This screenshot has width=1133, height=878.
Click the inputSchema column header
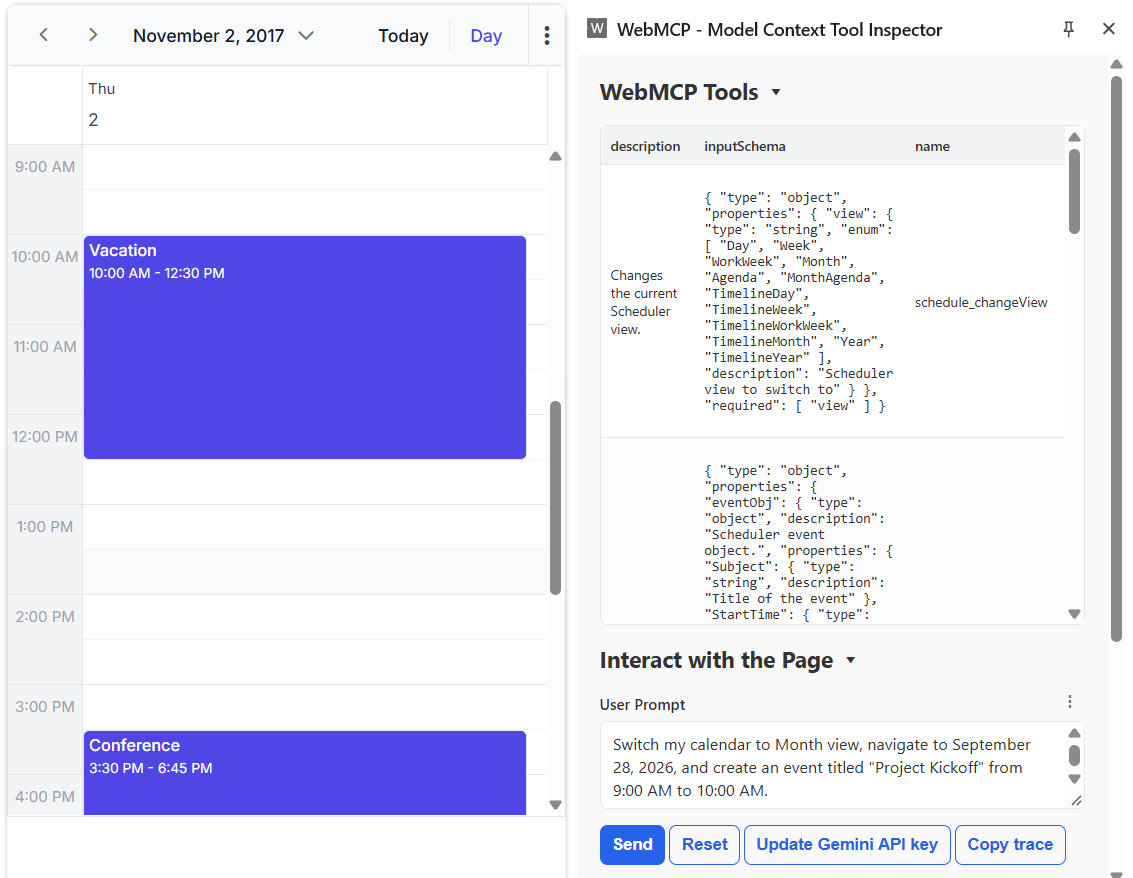pos(745,146)
